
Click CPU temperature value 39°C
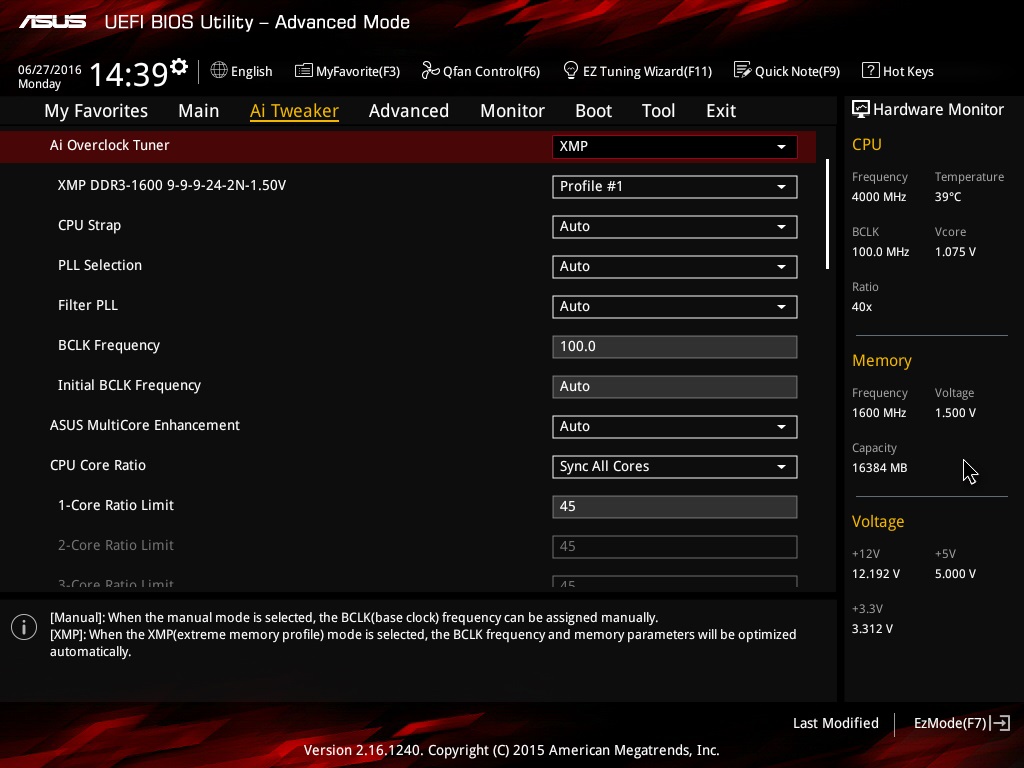click(948, 197)
